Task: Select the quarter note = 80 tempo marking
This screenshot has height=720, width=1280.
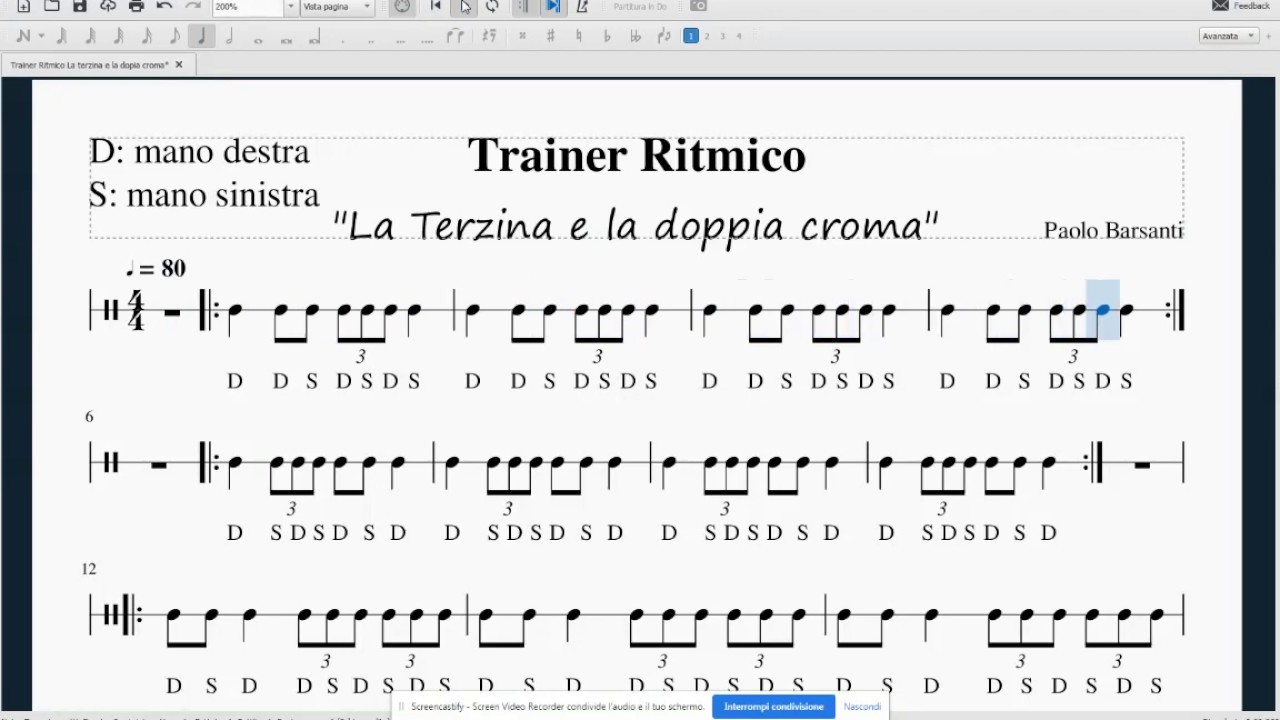Action: click(x=155, y=268)
